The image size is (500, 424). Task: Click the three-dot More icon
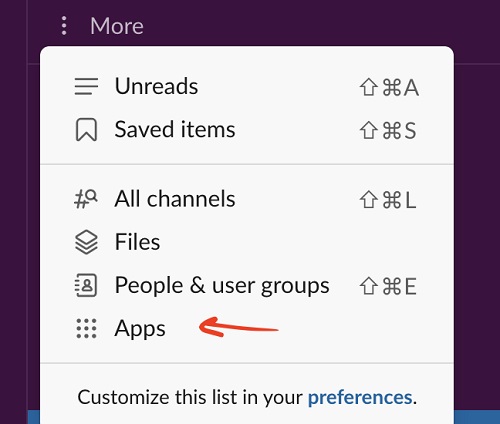pyautogui.click(x=64, y=26)
